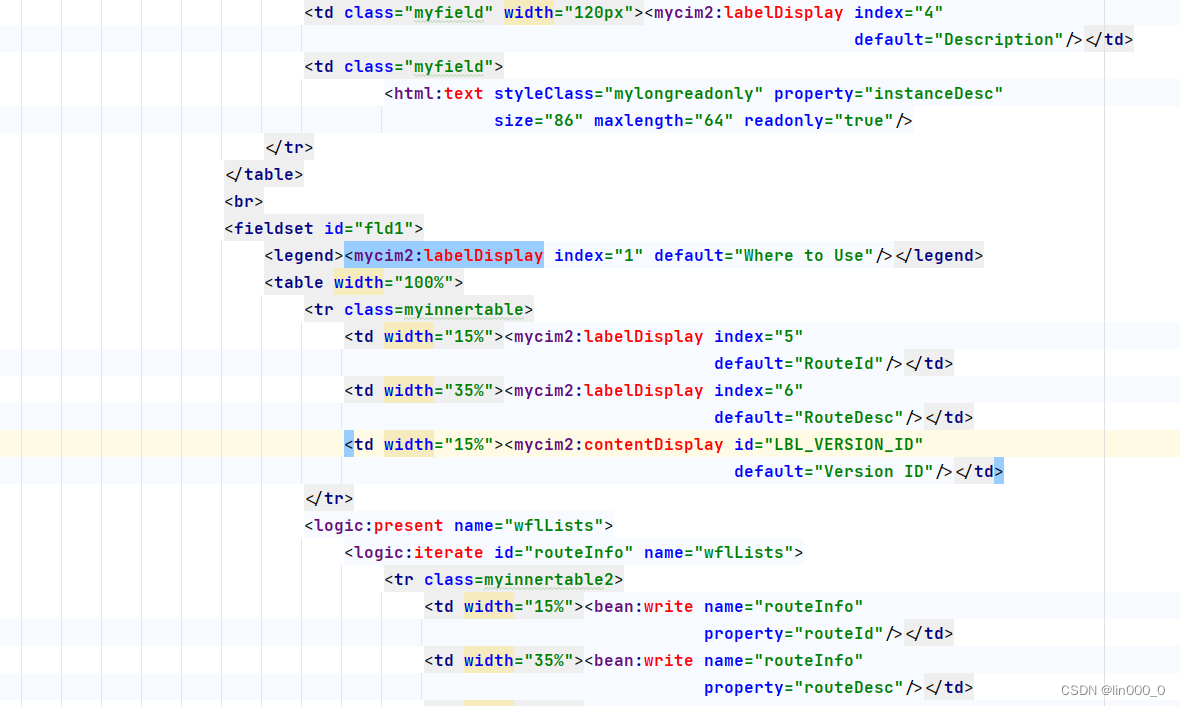1180x706 pixels.
Task: Click the property="routeDesc" attribute
Action: point(804,687)
